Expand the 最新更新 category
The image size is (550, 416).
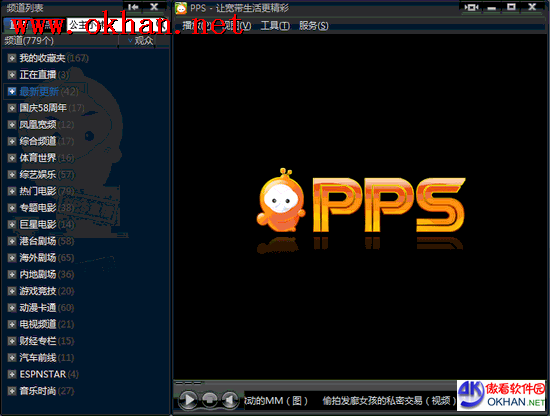click(x=12, y=92)
